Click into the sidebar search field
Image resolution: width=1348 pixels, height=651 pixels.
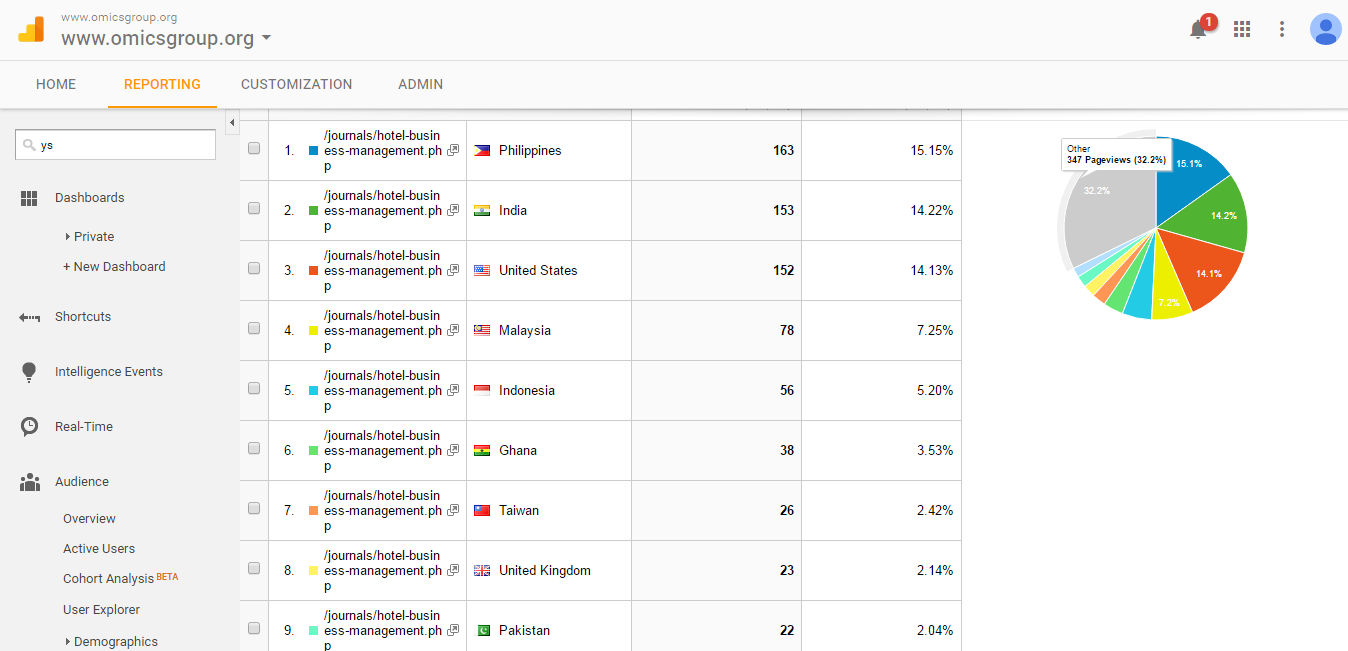116,145
